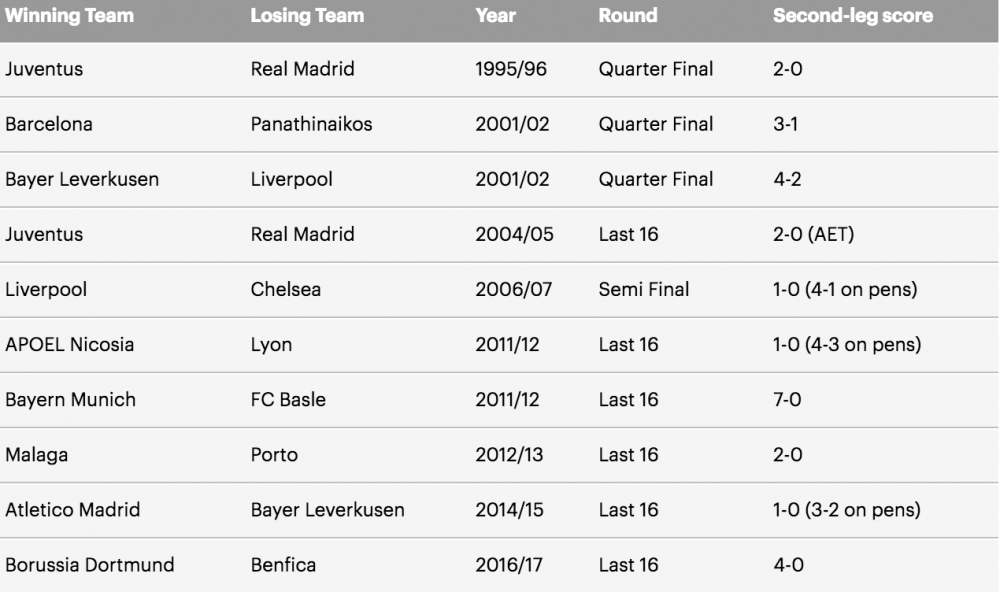Click the Year column header
1000x592 pixels.
pyautogui.click(x=496, y=16)
